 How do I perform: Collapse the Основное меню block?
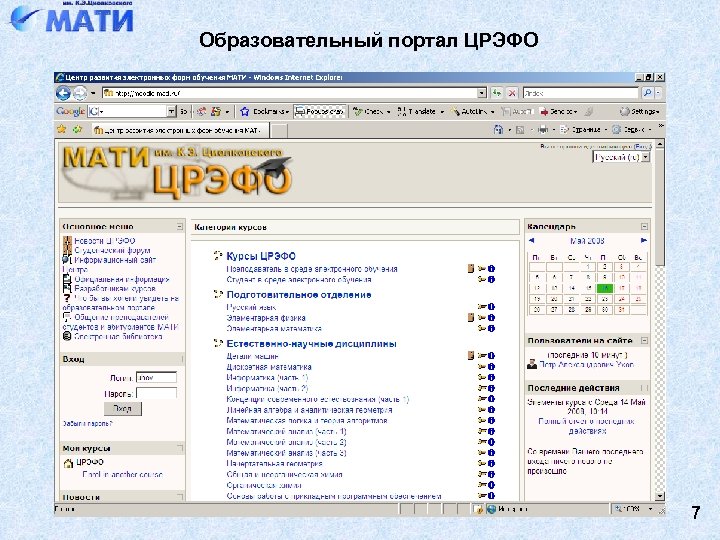coord(180,226)
